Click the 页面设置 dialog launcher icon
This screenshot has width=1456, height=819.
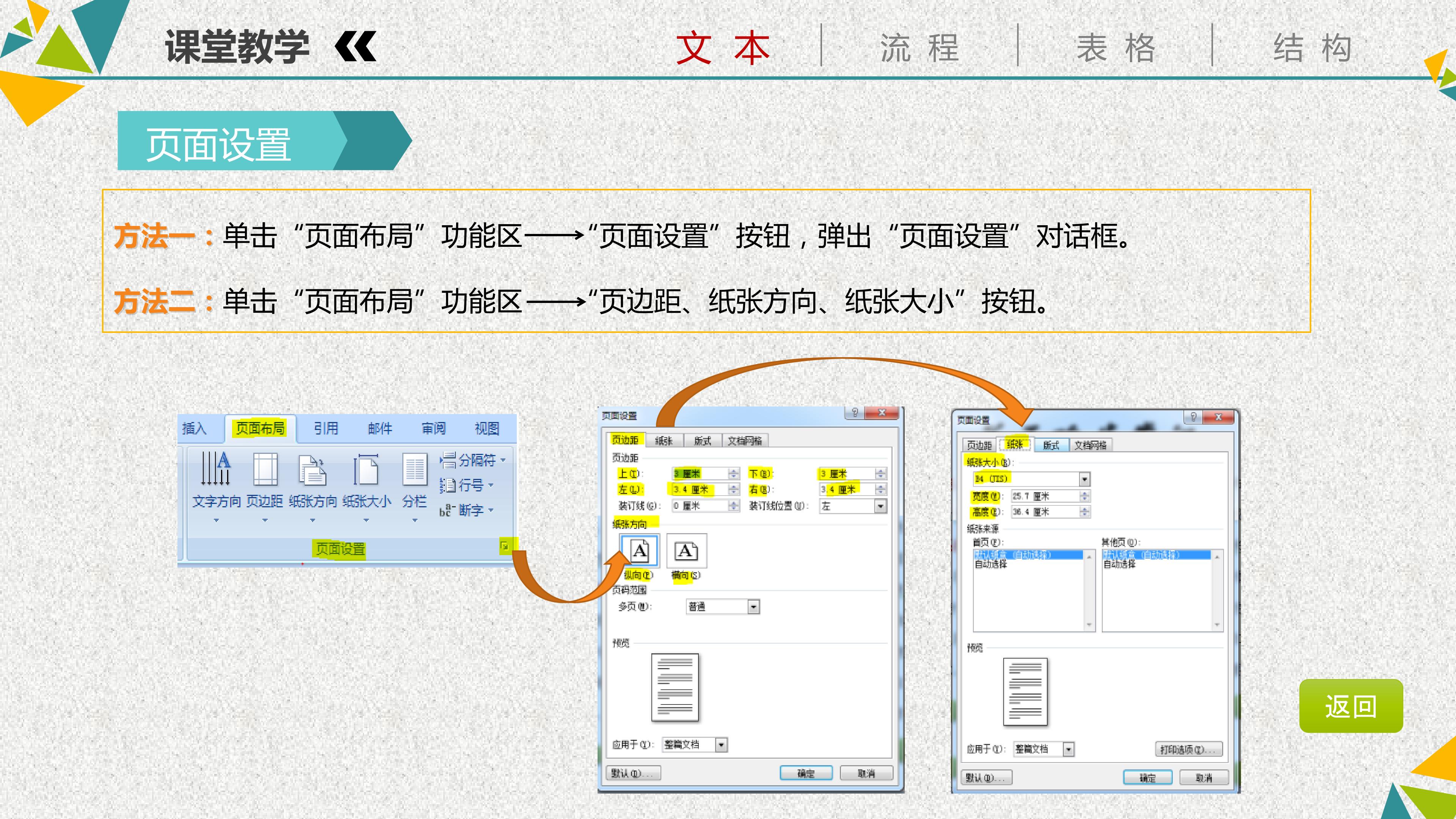504,546
